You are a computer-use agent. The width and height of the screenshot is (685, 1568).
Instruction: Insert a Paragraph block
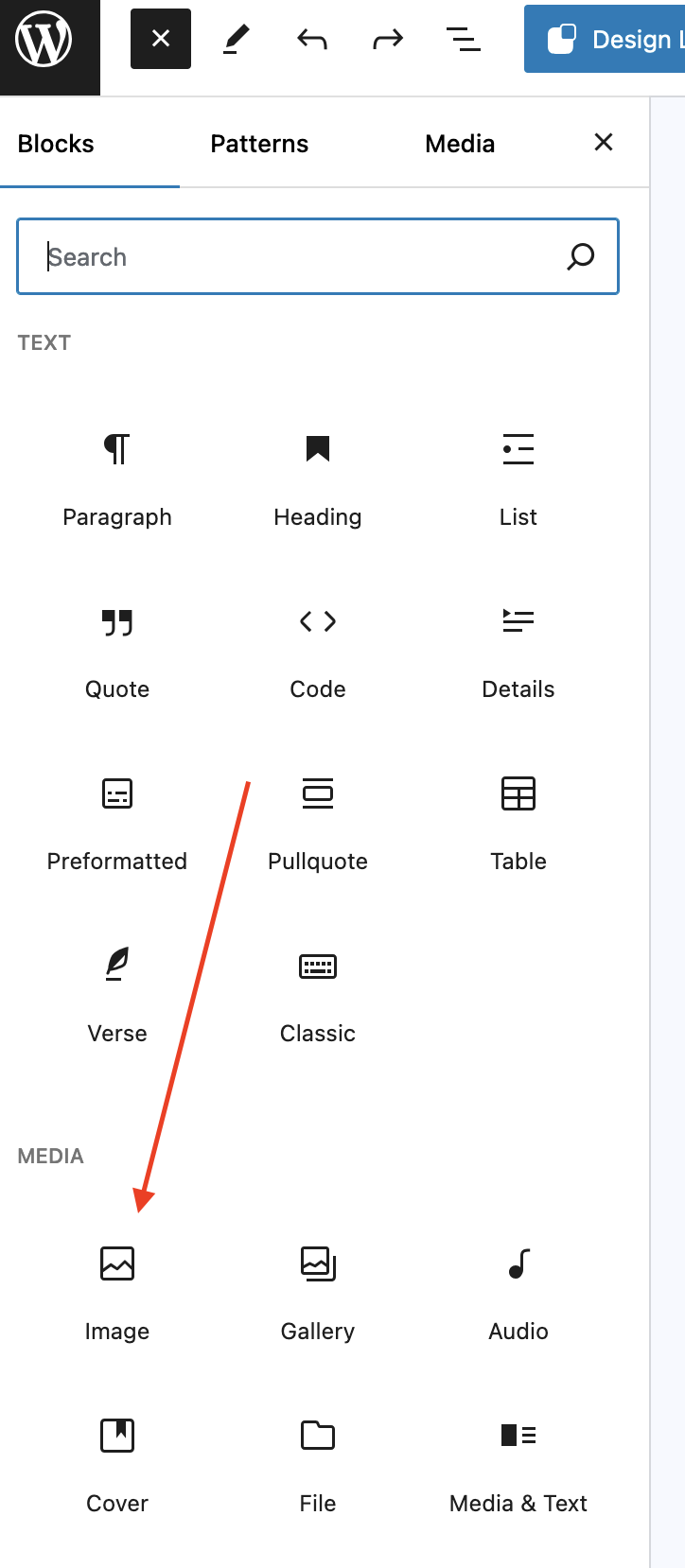(117, 478)
